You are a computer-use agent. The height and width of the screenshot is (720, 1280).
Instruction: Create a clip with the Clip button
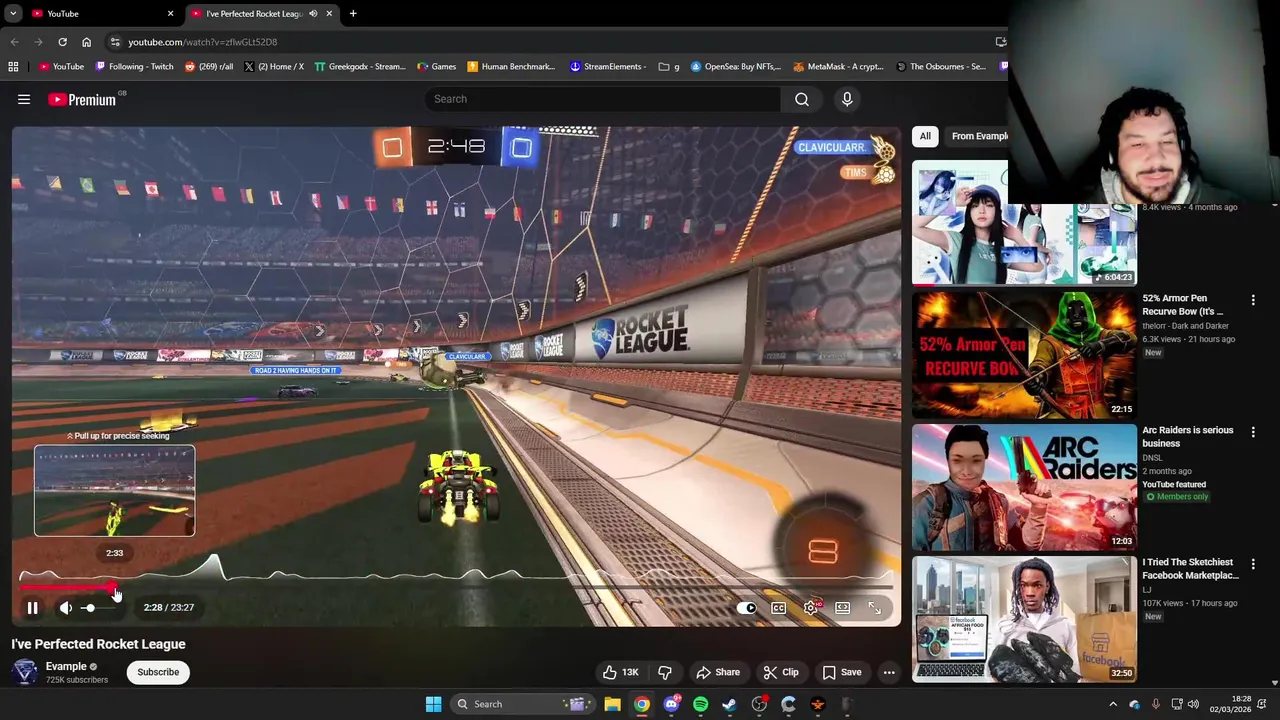(781, 672)
